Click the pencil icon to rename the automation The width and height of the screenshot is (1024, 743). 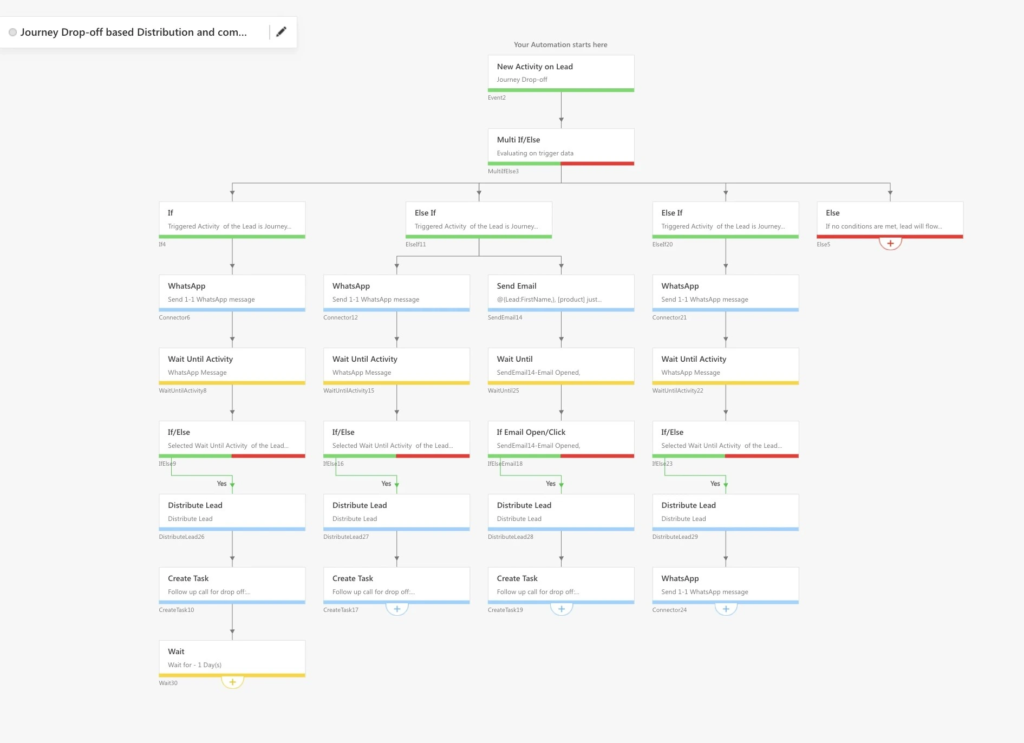pyautogui.click(x=281, y=31)
